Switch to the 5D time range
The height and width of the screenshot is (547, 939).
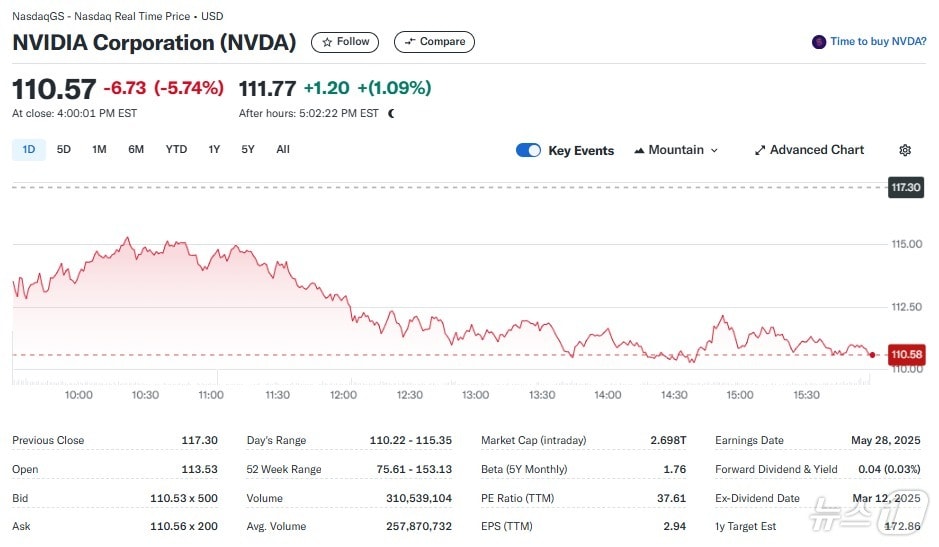coord(64,149)
